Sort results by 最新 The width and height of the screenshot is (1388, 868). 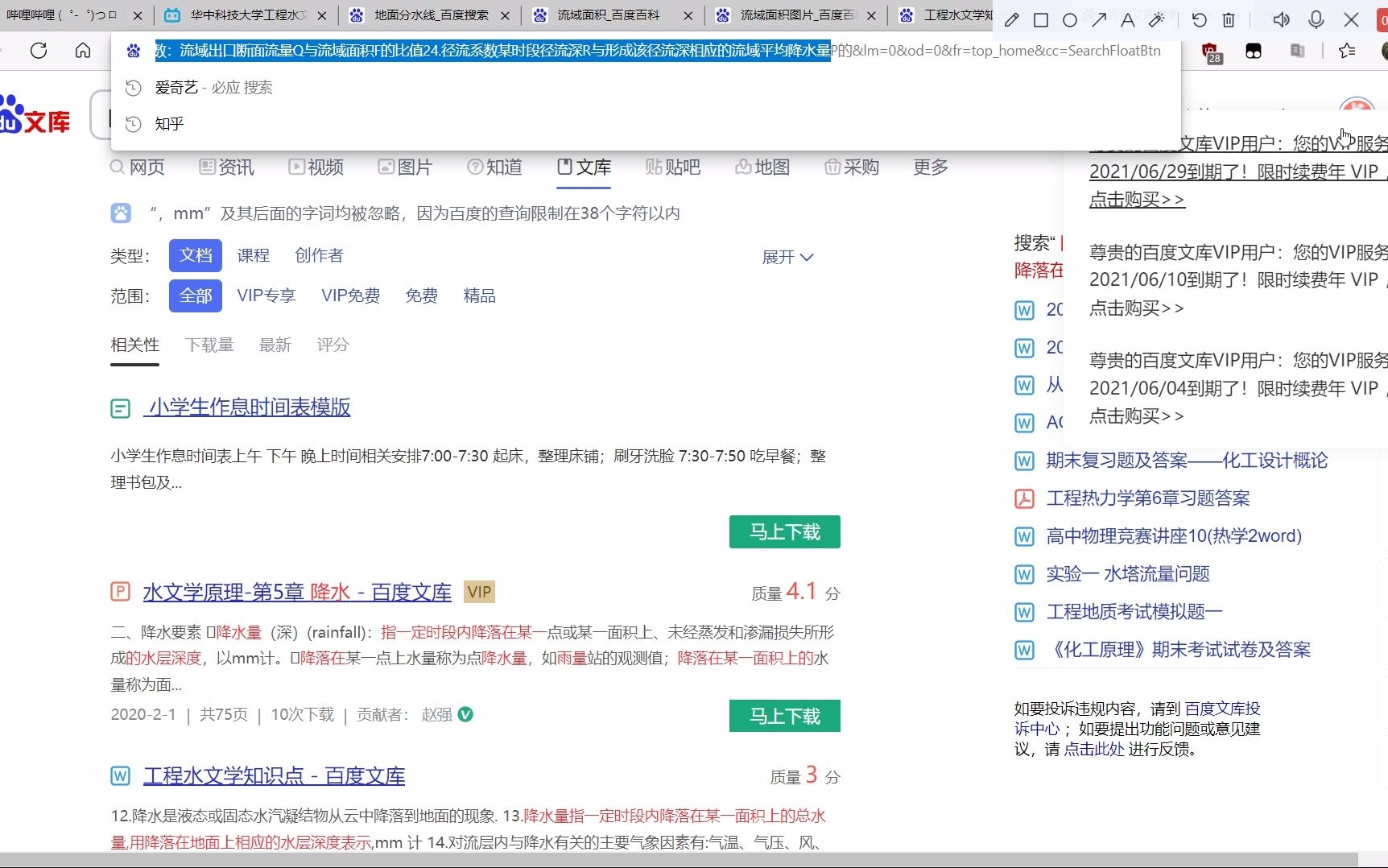(x=275, y=345)
